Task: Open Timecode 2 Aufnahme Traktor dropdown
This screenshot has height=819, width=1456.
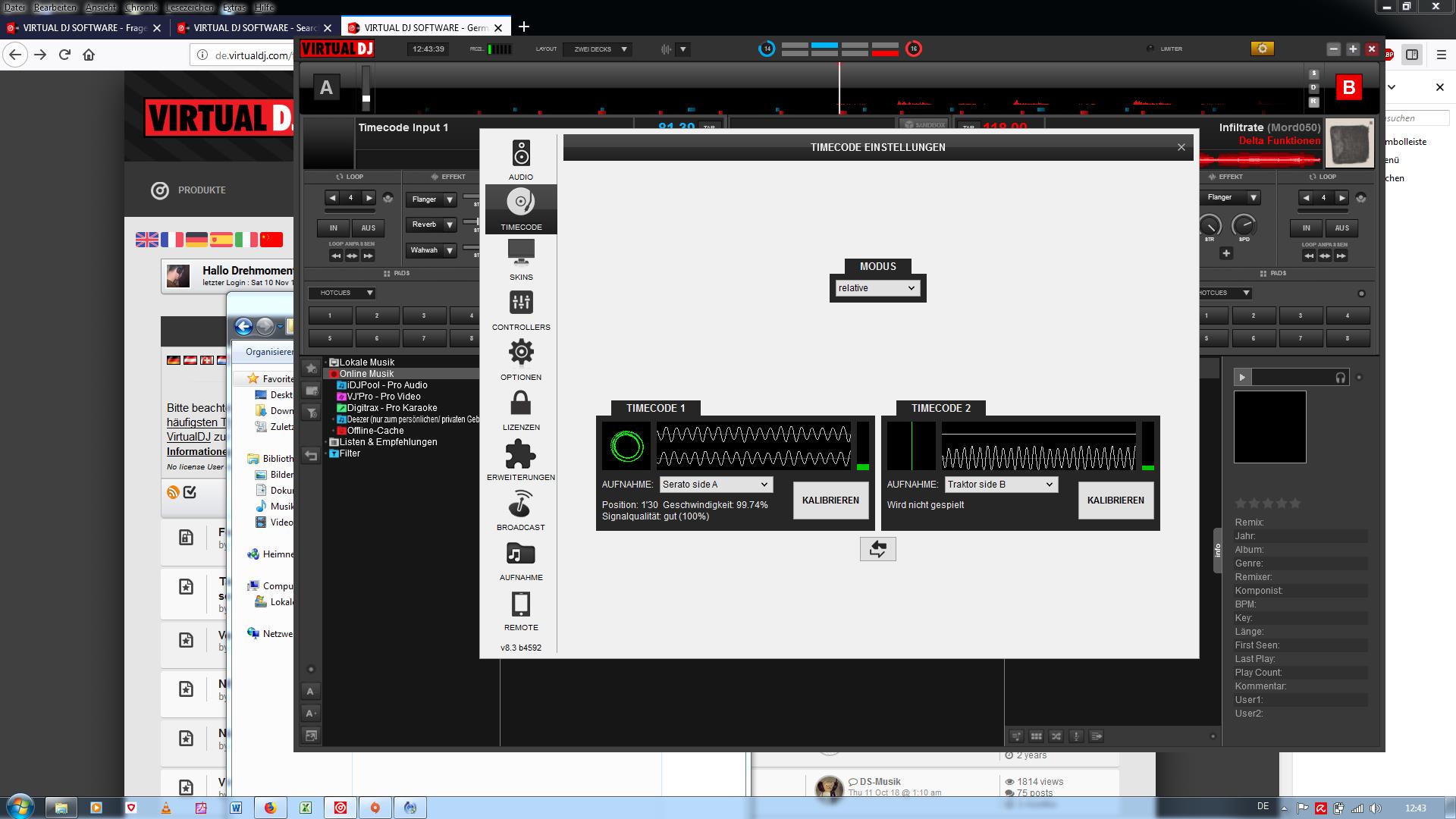Action: click(1000, 485)
